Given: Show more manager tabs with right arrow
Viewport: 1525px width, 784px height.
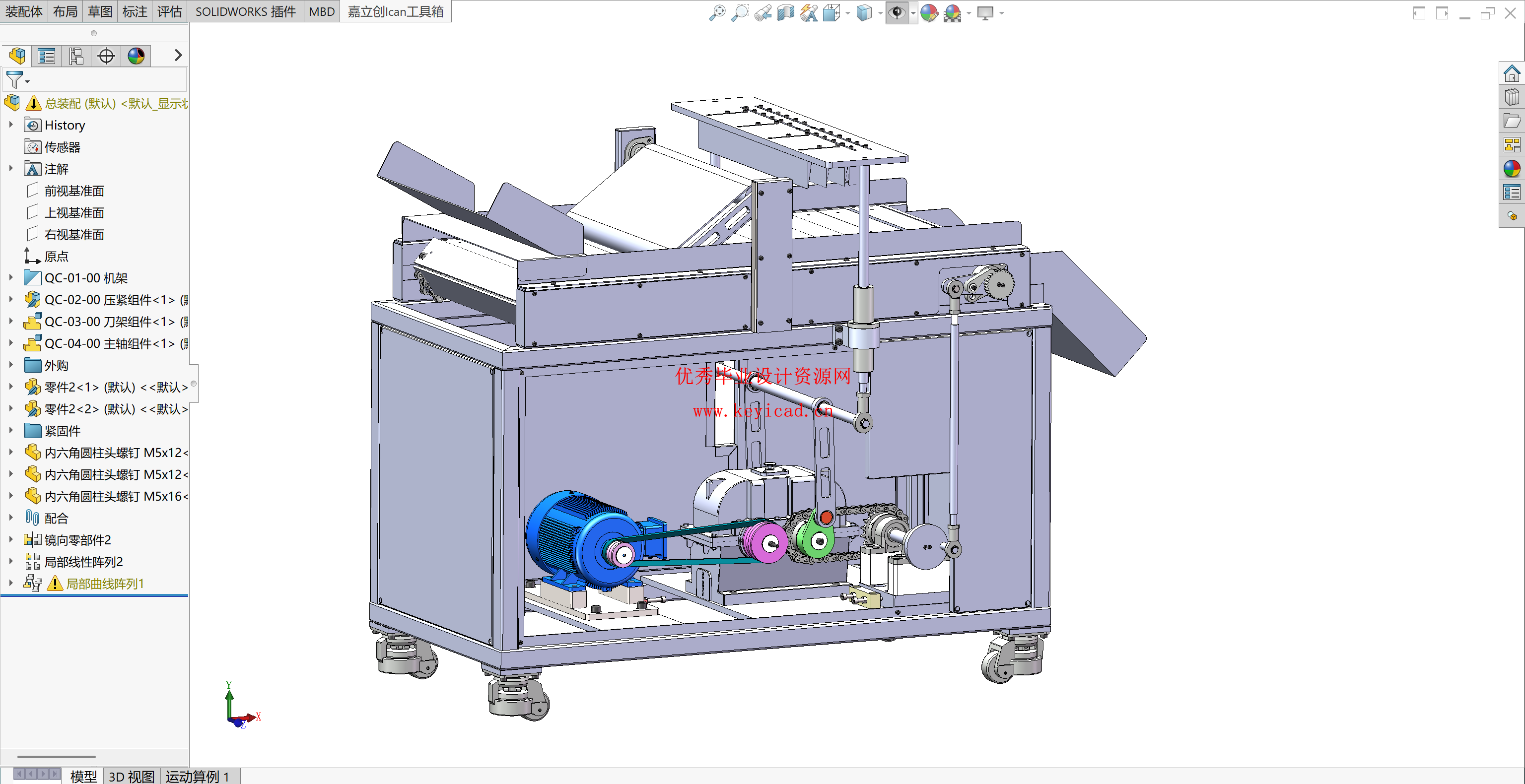Looking at the screenshot, I should point(178,55).
